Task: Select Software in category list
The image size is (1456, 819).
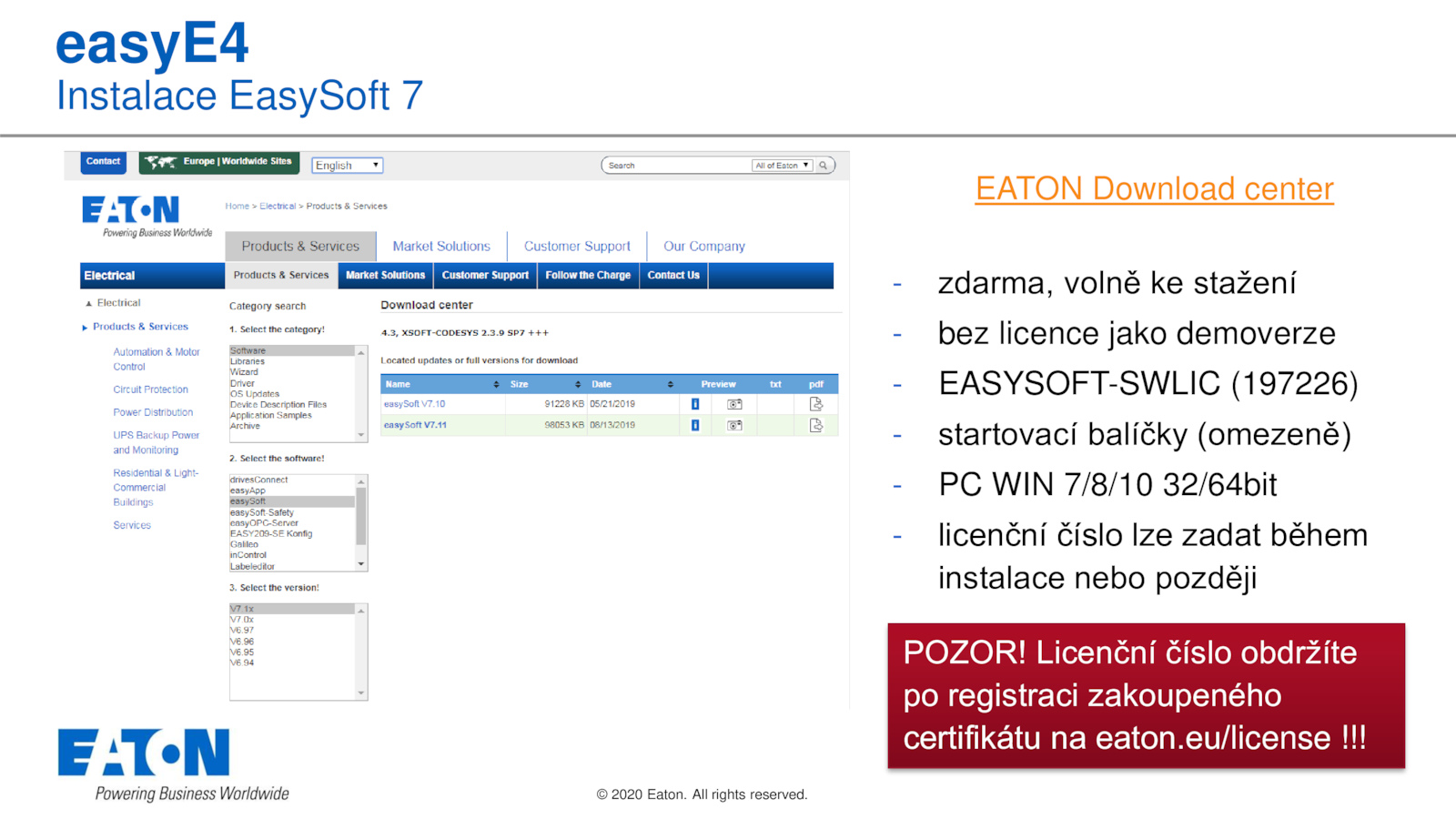Action: pos(291,350)
